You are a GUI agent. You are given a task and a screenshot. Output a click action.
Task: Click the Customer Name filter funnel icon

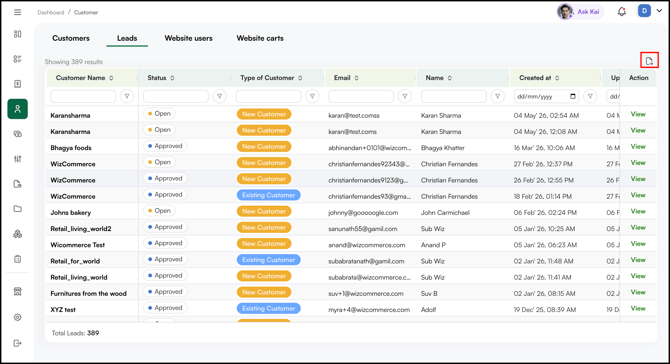coord(127,96)
